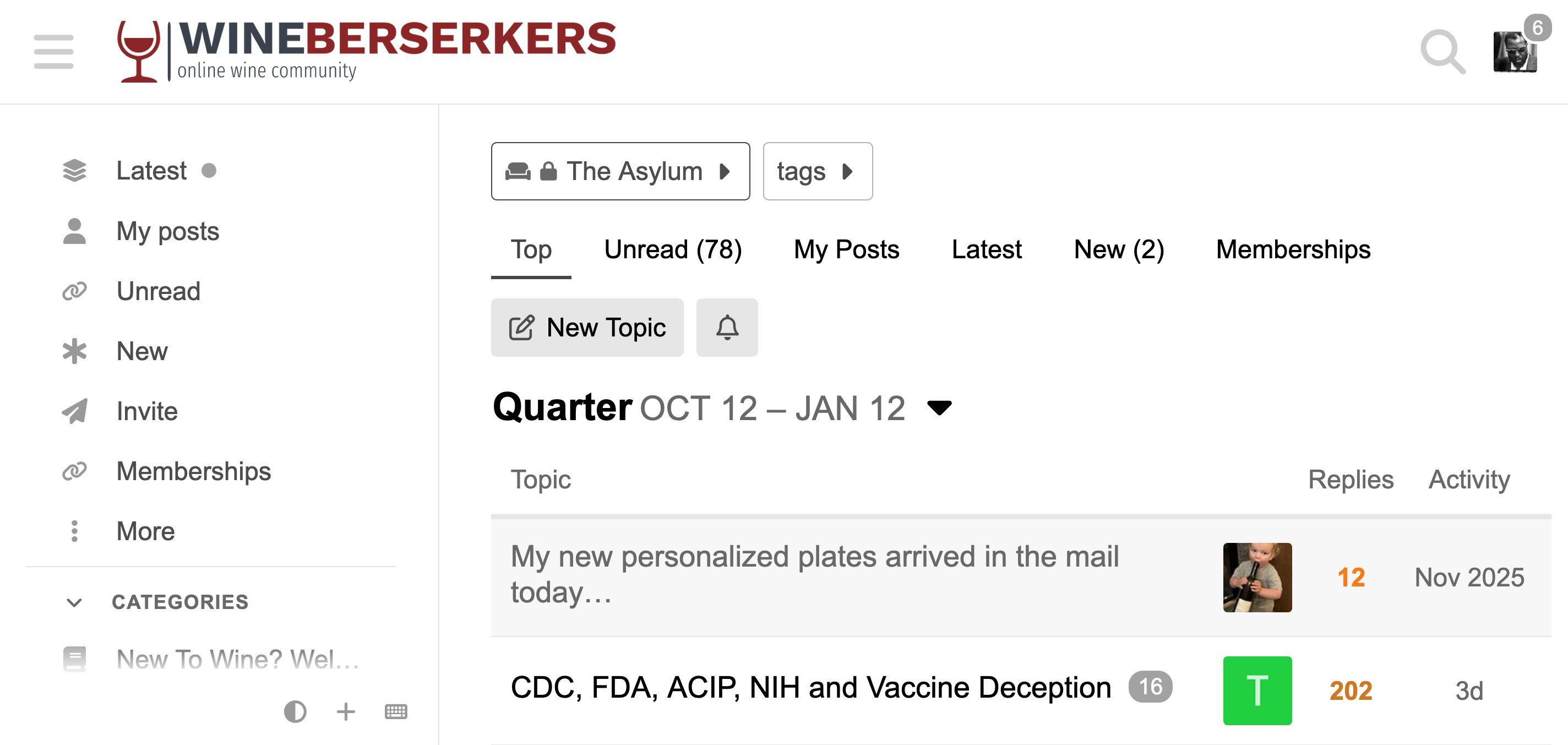
Task: Sort by the Replies column header
Action: (x=1350, y=480)
